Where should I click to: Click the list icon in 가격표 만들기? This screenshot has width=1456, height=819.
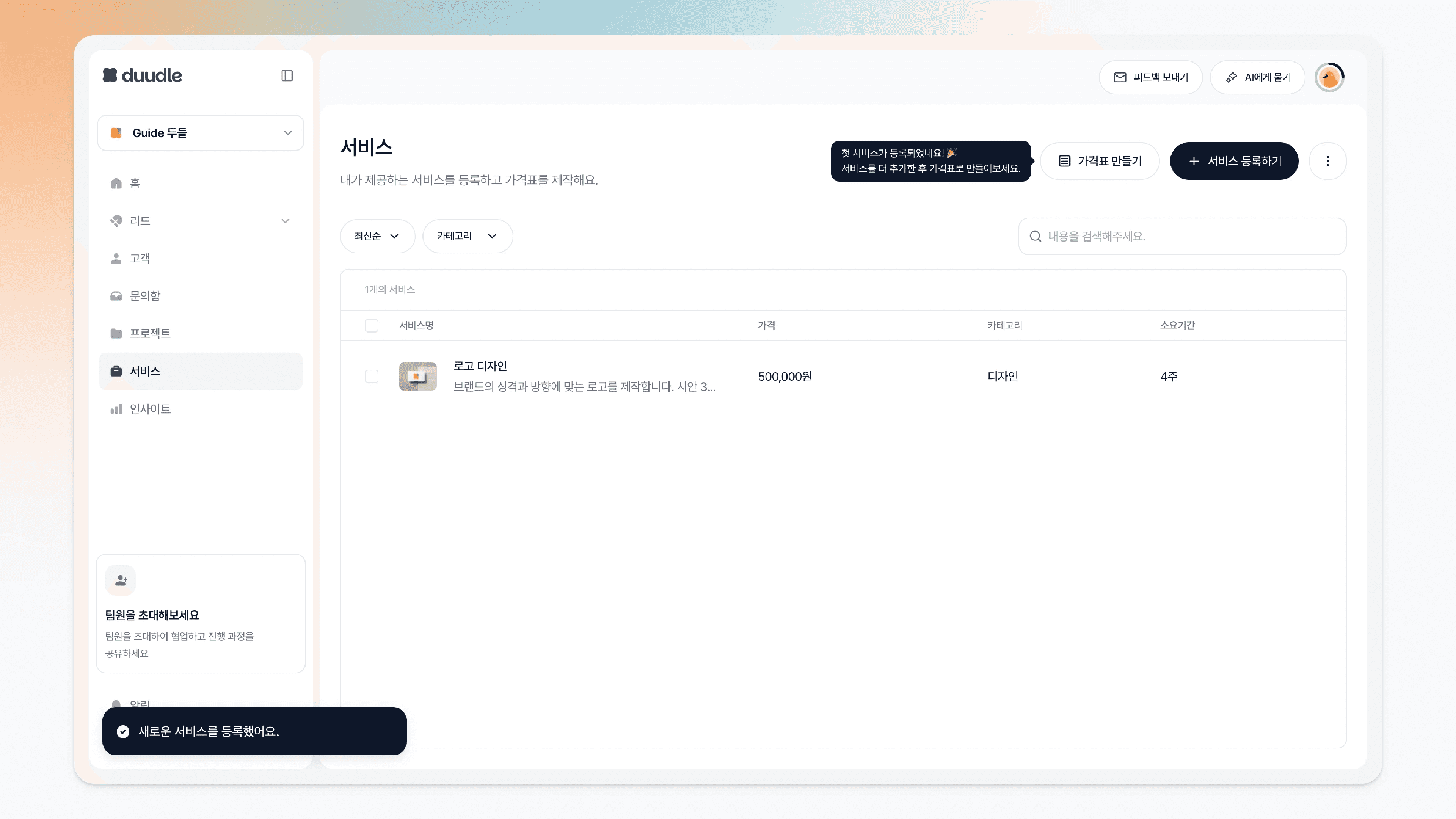tap(1064, 161)
